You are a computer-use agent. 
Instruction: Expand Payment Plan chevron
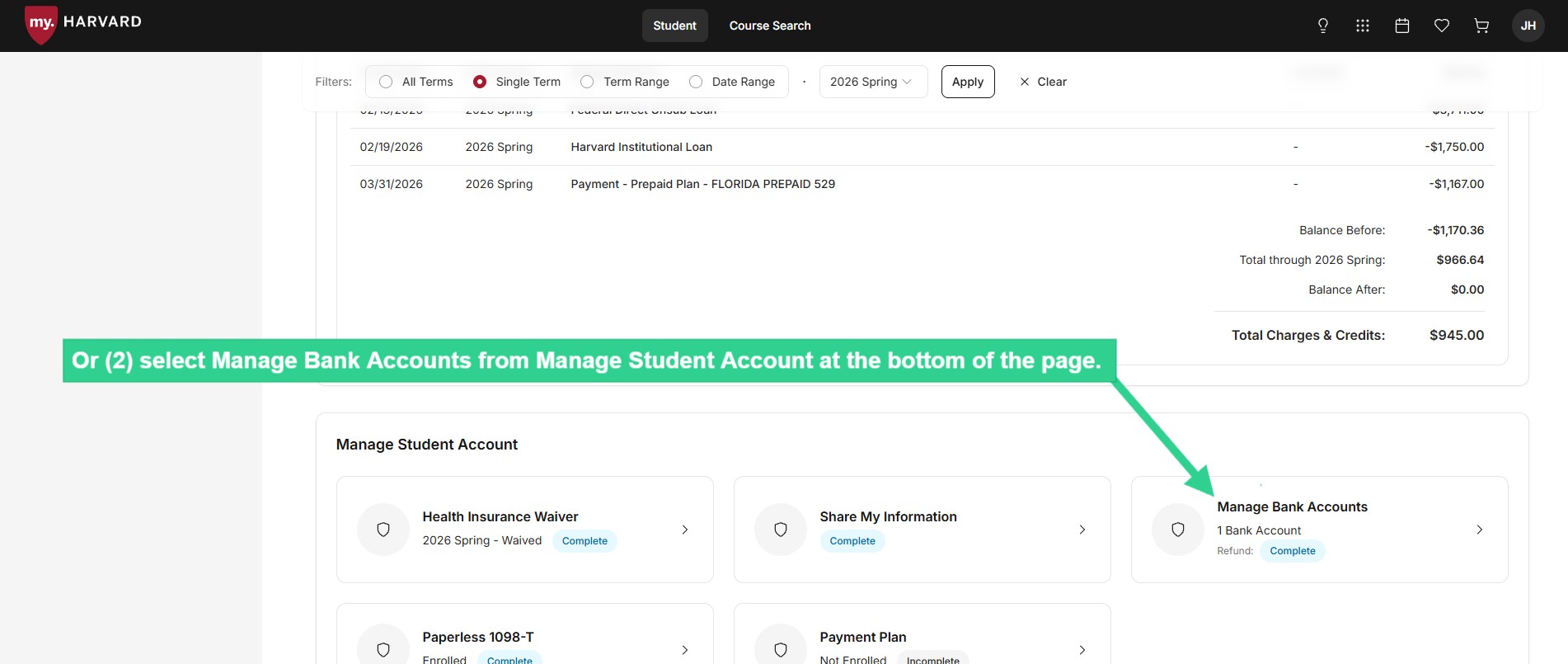point(1082,650)
